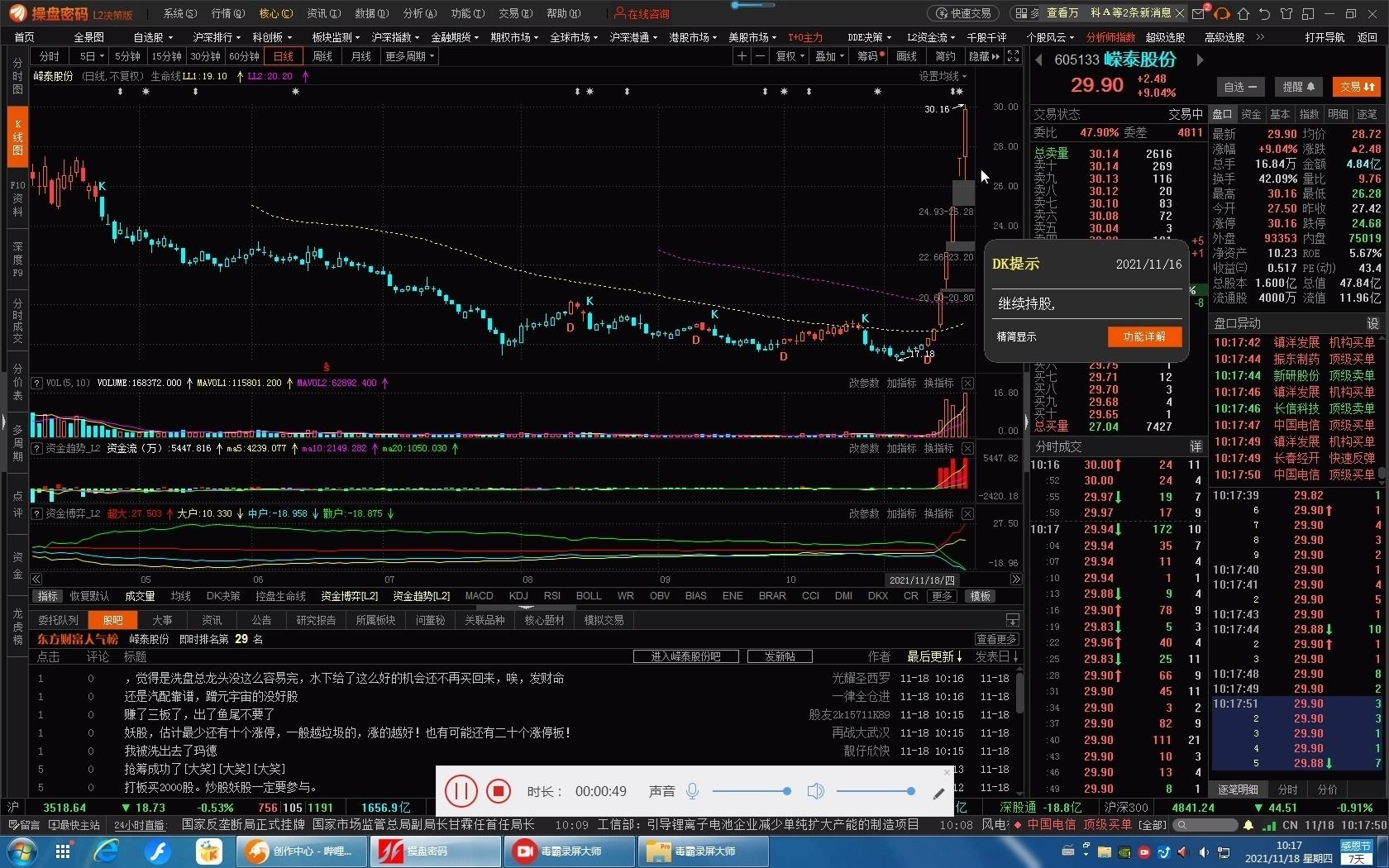Image resolution: width=1389 pixels, height=868 pixels.
Task: Open the customer service headset icon
Action: point(1222,13)
